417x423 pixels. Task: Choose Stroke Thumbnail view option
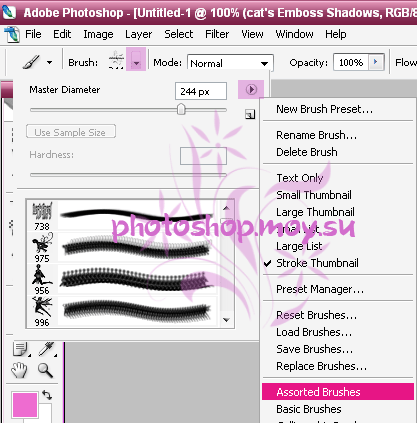pyautogui.click(x=317, y=263)
